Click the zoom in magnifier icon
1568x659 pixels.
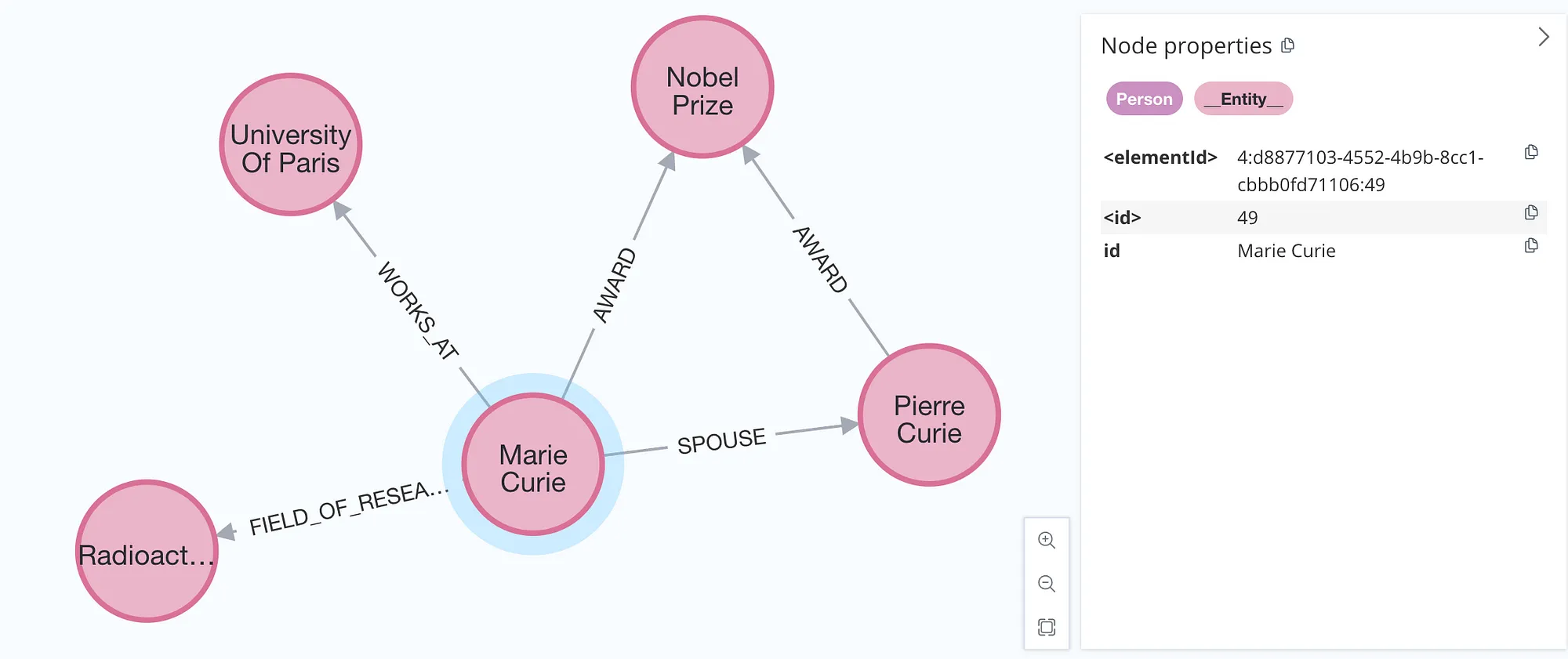1047,540
